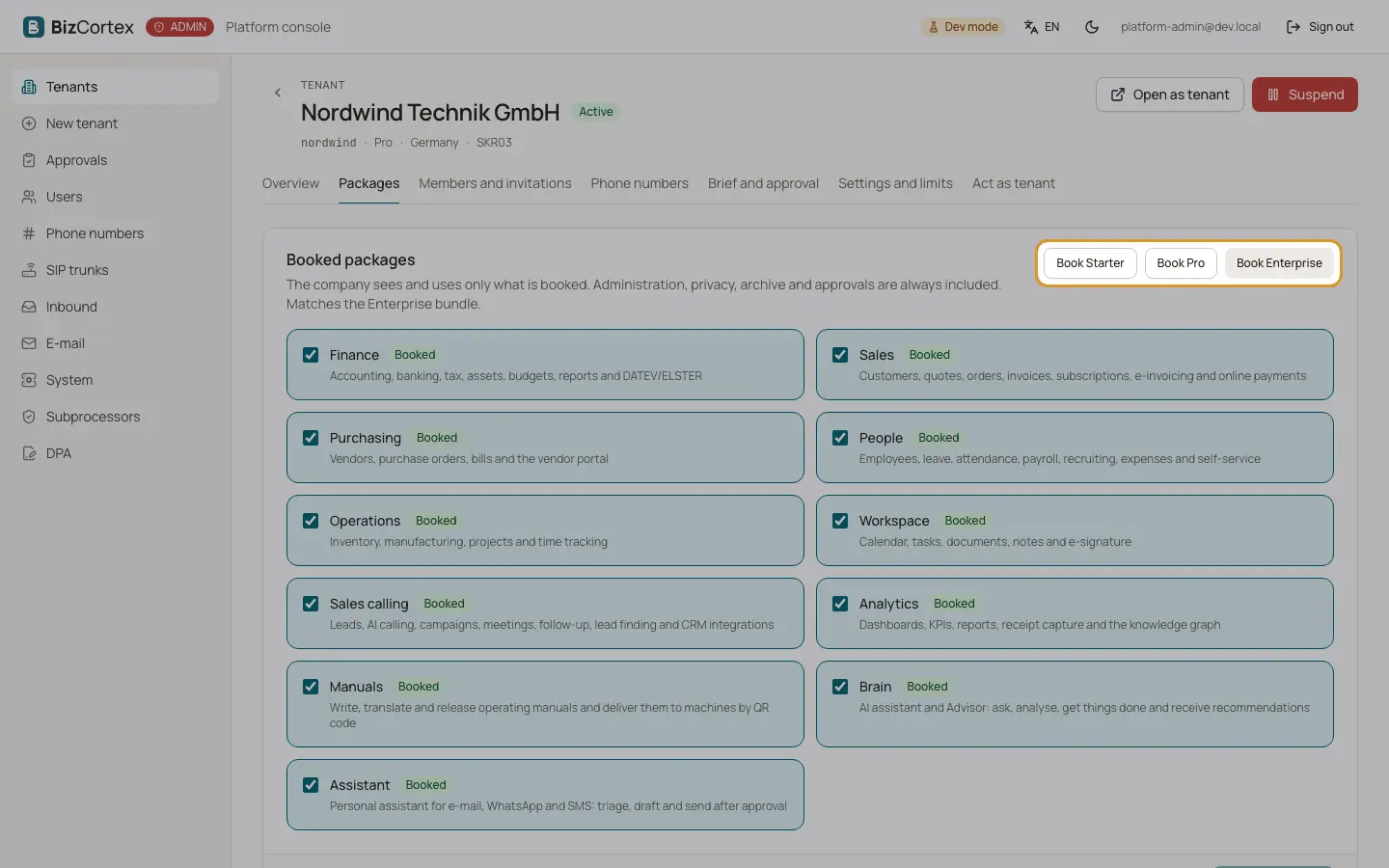The width and height of the screenshot is (1389, 868).
Task: Click the Book Pro button
Action: coord(1181,263)
